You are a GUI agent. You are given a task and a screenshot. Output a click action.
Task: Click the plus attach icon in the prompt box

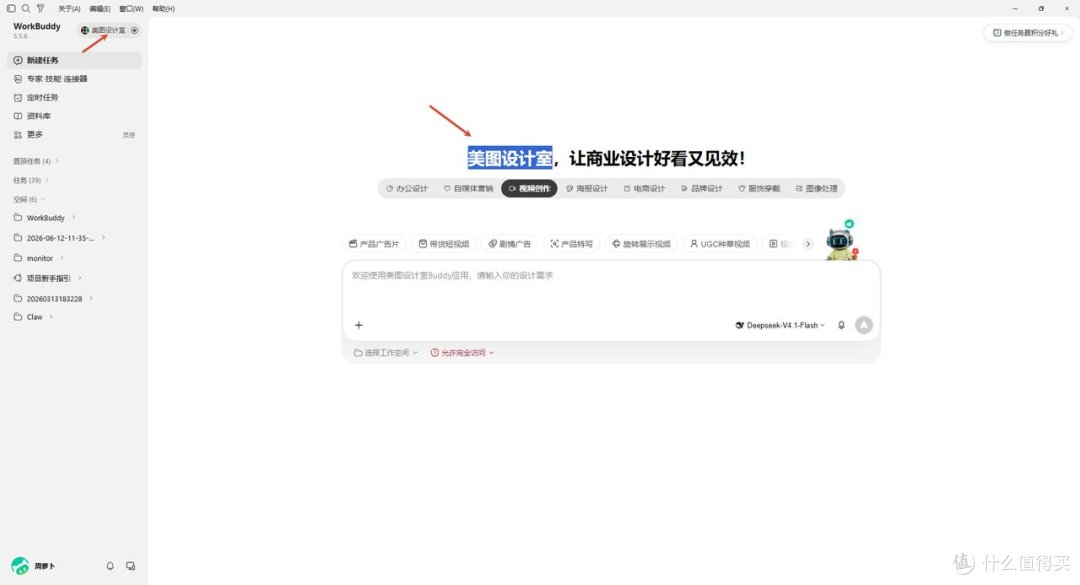click(x=359, y=325)
